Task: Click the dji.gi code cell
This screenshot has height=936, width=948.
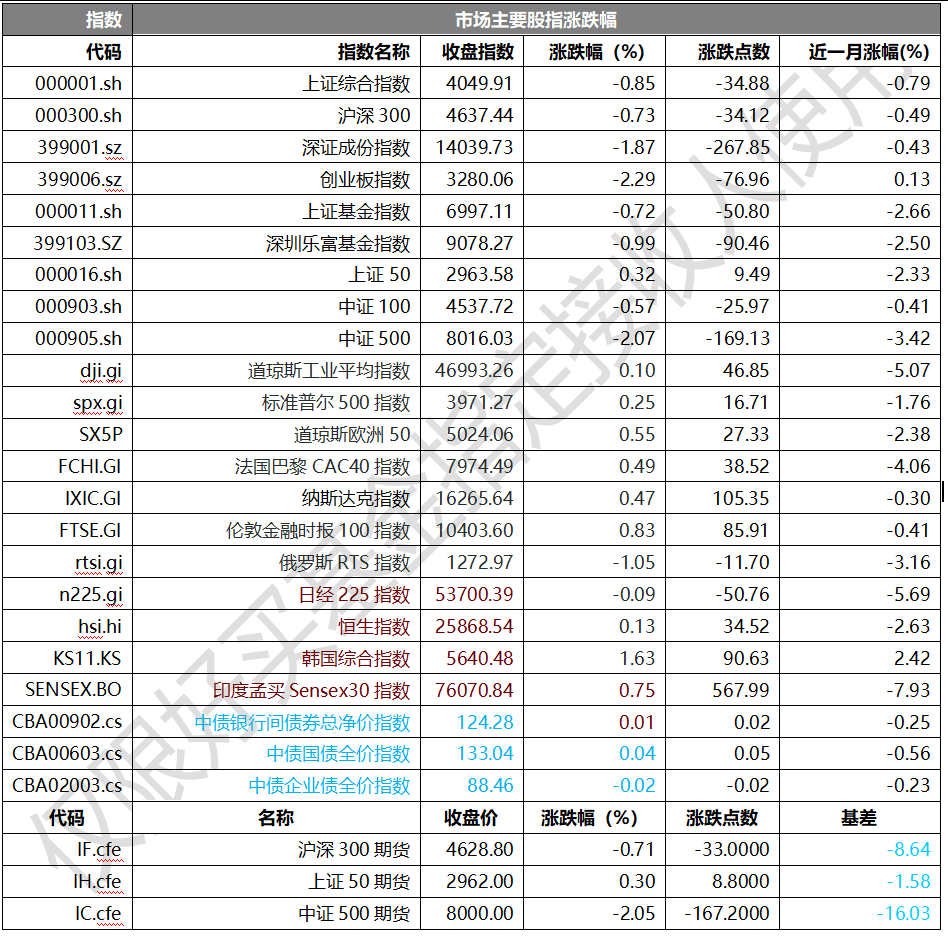Action: click(x=97, y=371)
